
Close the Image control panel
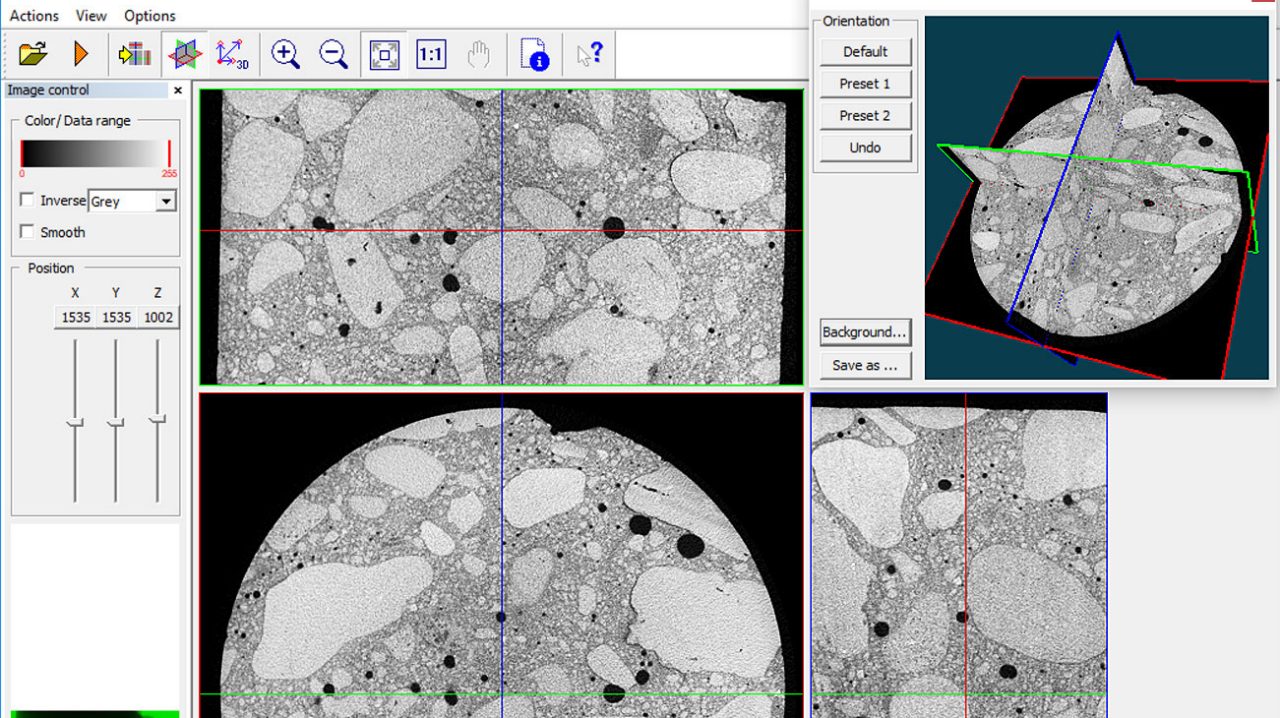click(x=178, y=90)
